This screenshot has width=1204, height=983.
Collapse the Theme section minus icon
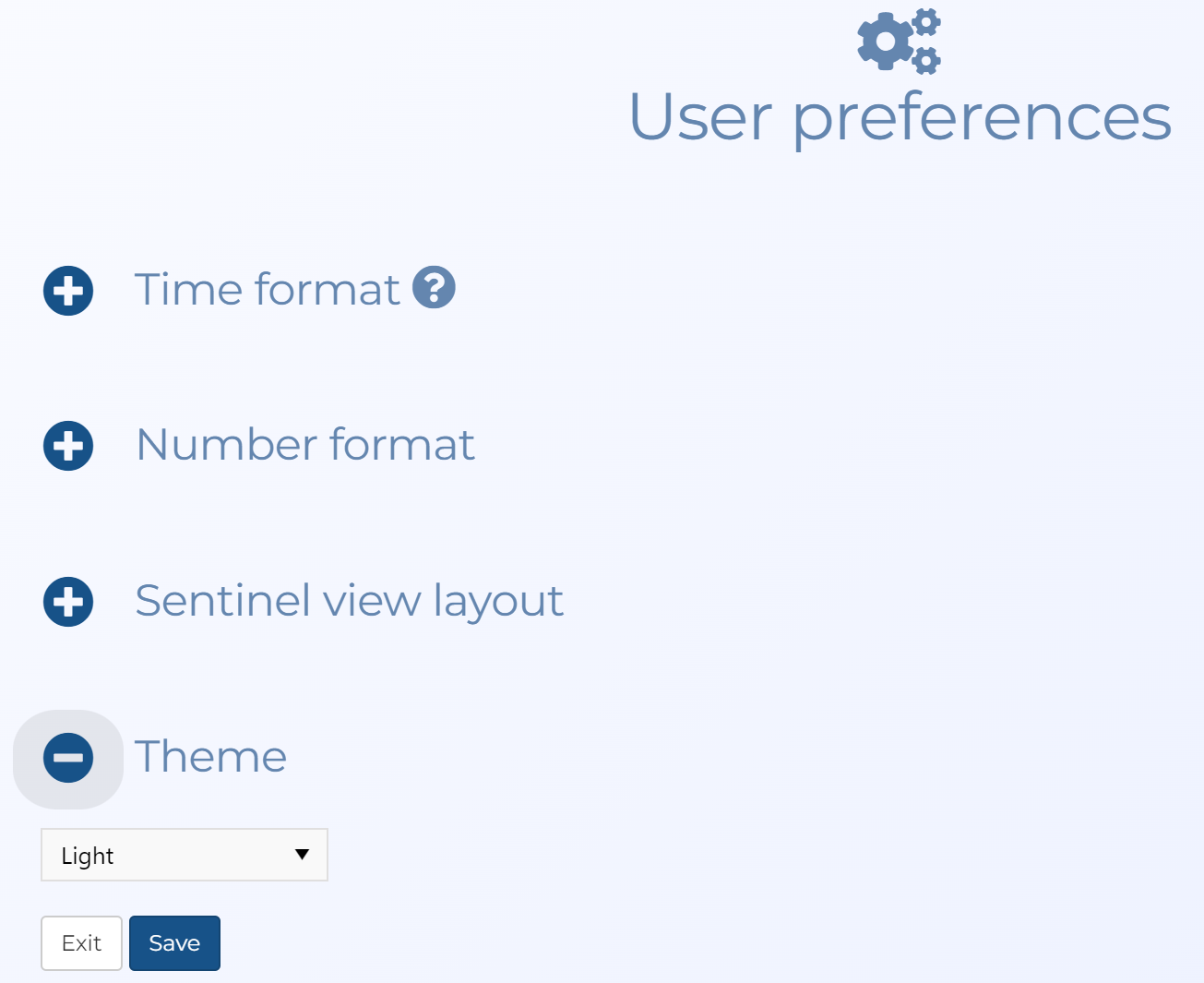(x=68, y=758)
